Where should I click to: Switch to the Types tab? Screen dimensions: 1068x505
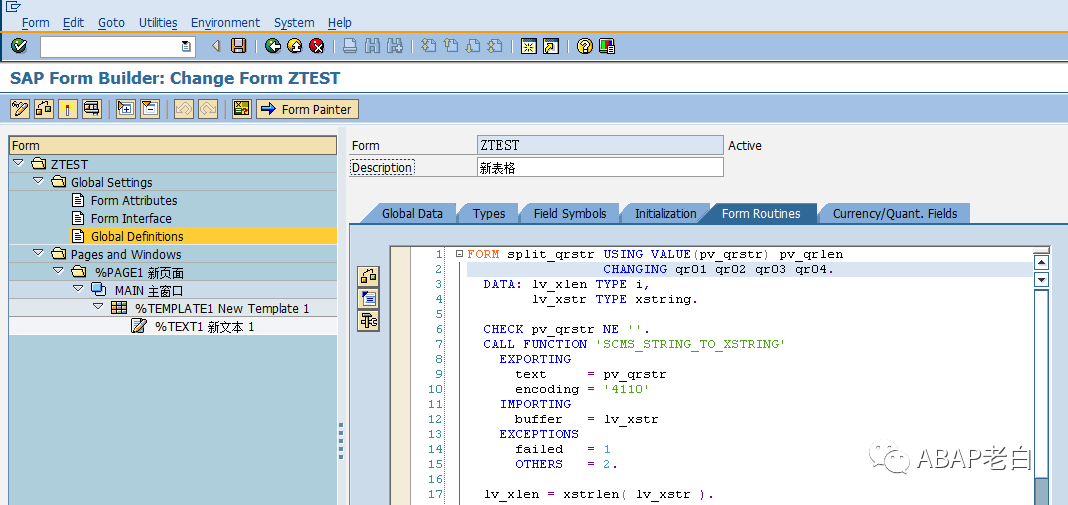point(489,213)
